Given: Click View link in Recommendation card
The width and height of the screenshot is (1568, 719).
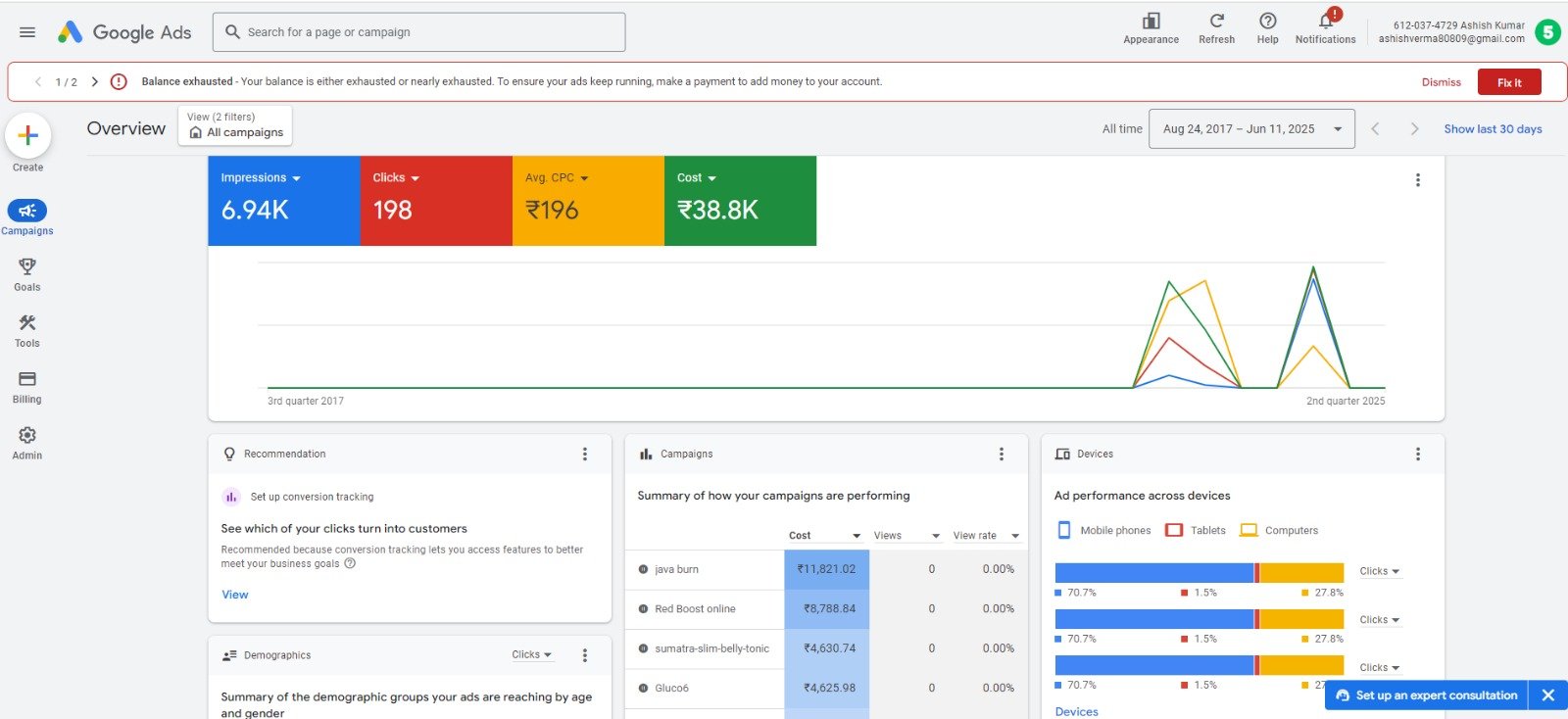Looking at the screenshot, I should point(234,595).
